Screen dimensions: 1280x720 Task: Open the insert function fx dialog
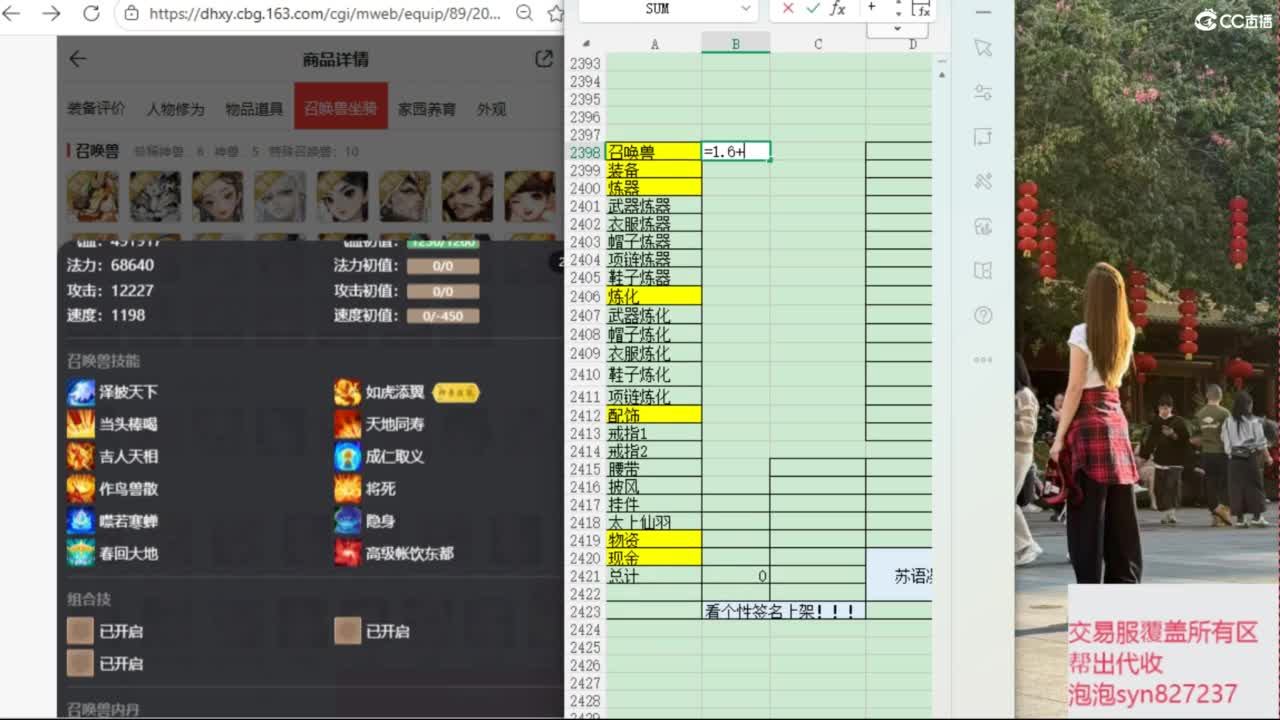click(x=838, y=9)
